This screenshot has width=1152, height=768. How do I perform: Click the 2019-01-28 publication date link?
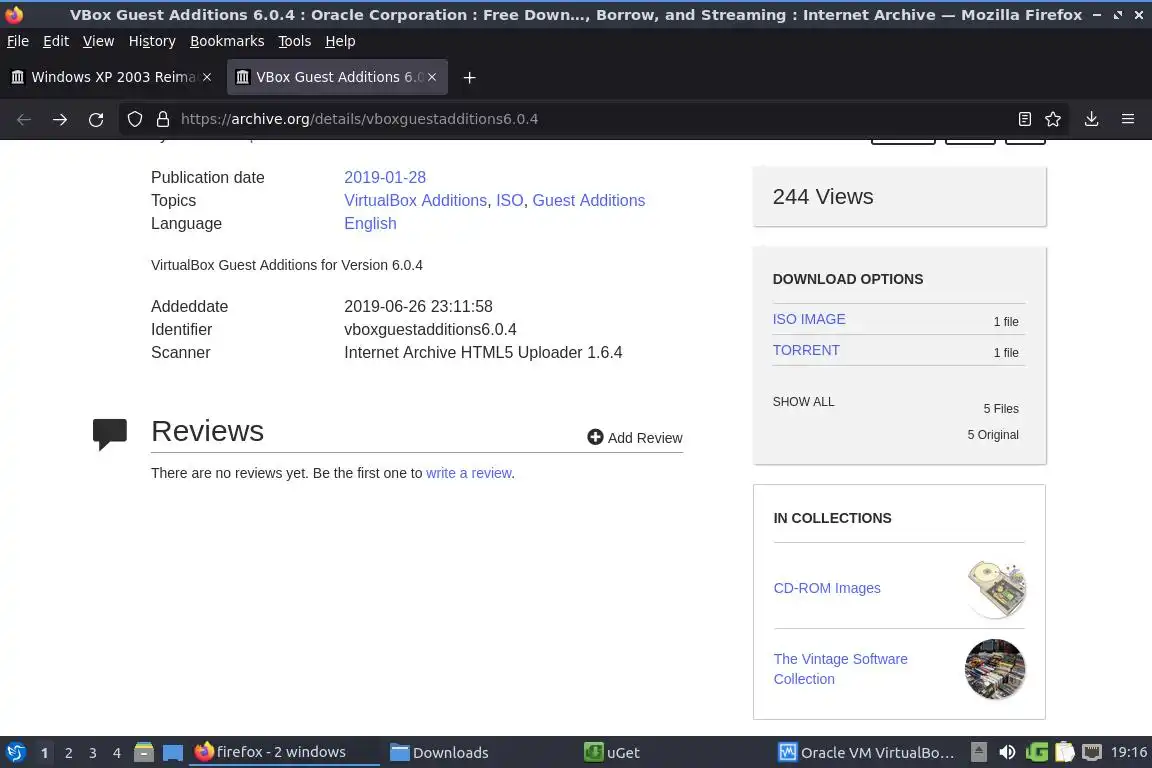coord(385,177)
